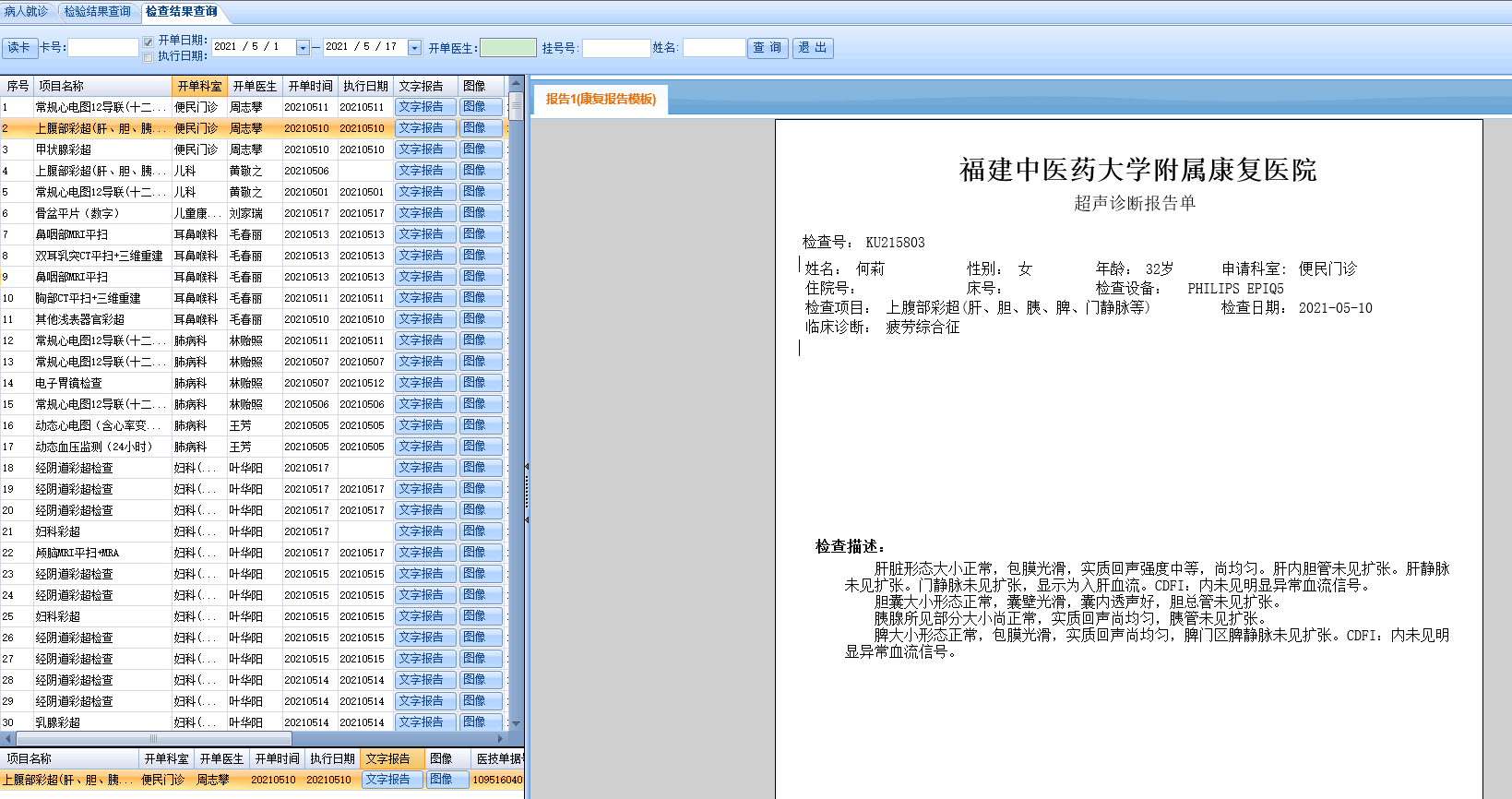The image size is (1512, 799).
Task: Click the 检查描述 heading in report
Action: point(850,546)
